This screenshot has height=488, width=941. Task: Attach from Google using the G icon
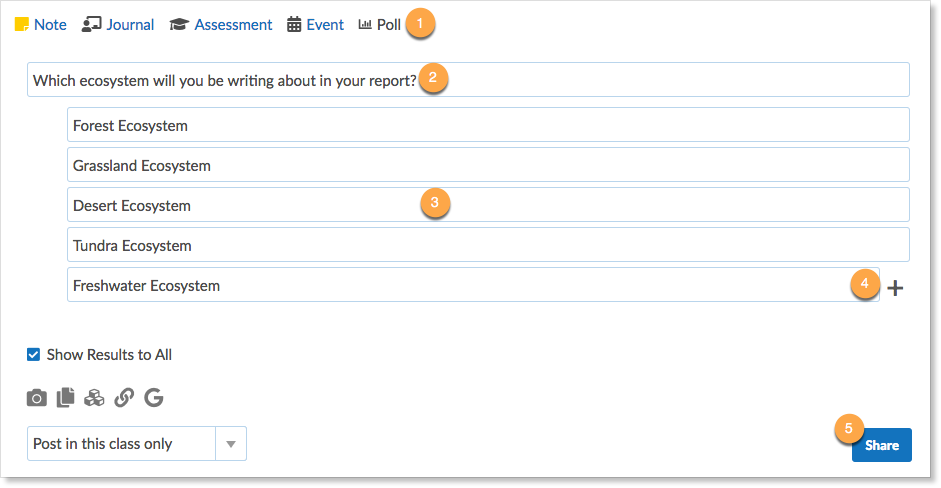[154, 398]
